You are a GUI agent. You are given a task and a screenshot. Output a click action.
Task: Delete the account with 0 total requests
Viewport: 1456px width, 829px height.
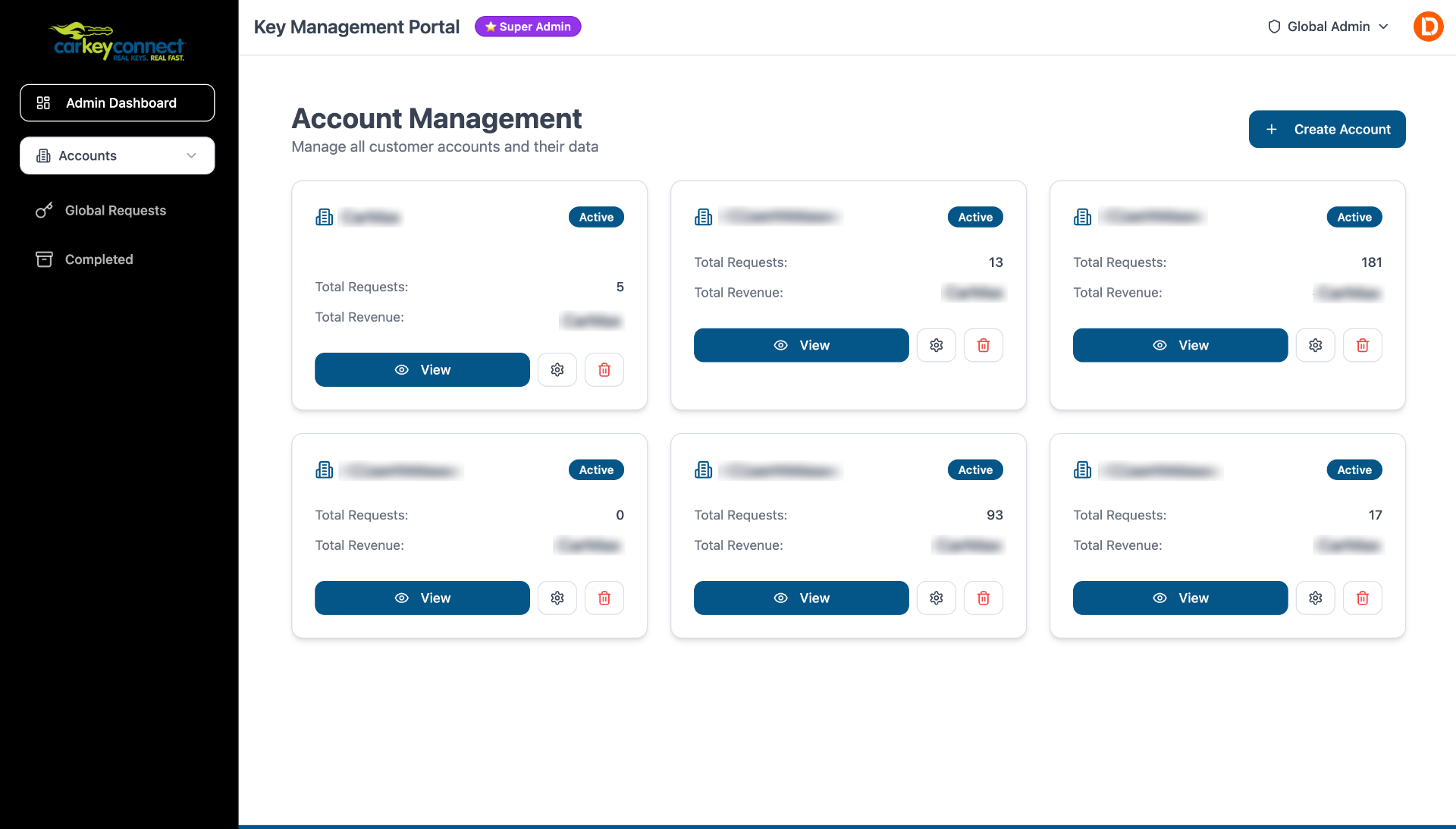tap(604, 598)
